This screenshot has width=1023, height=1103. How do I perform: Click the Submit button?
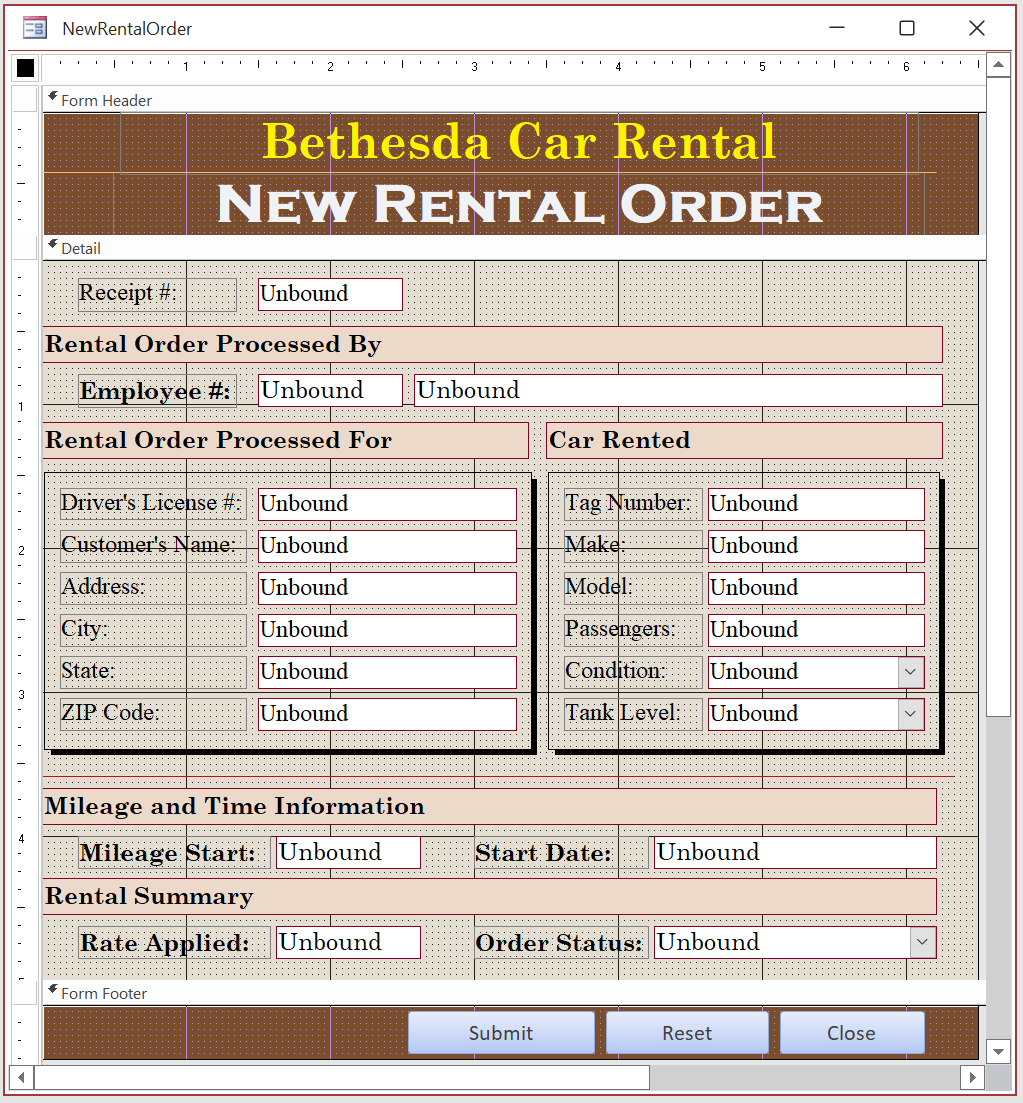point(501,1033)
